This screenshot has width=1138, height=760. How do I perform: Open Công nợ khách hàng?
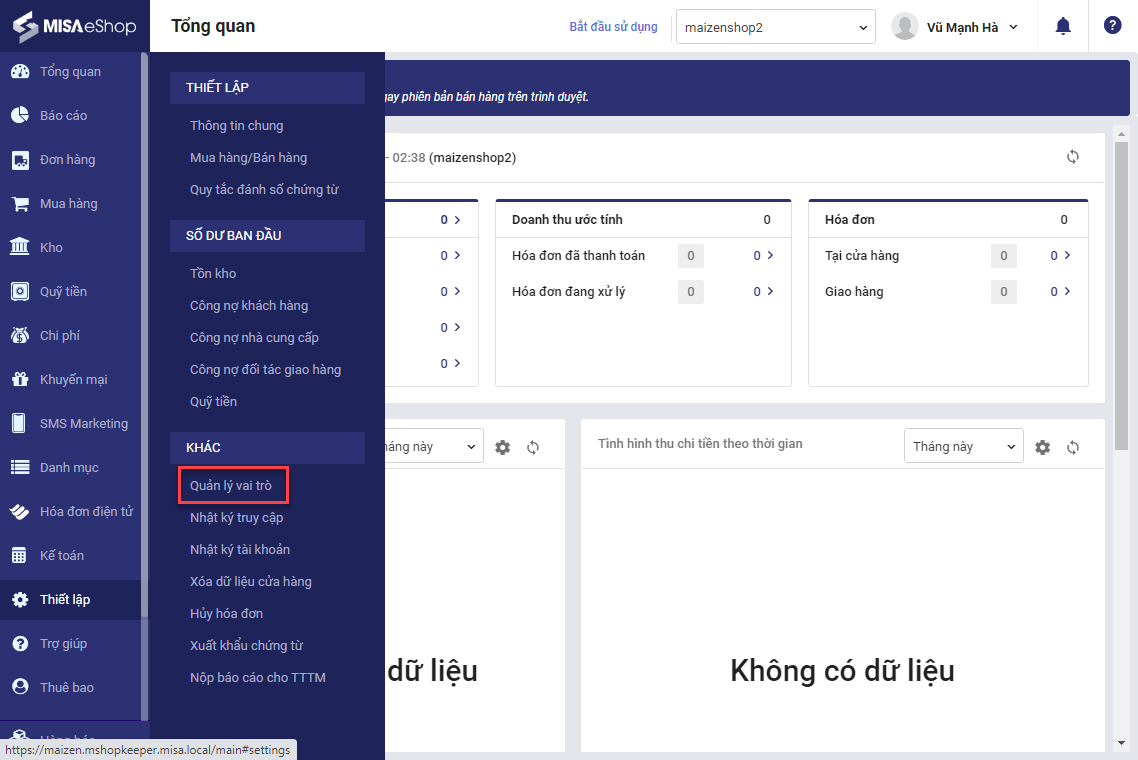[x=249, y=306]
